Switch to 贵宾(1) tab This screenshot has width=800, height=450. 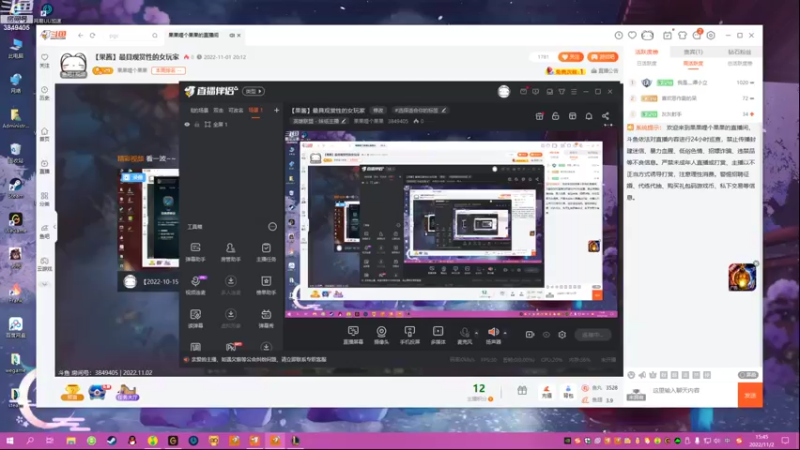coord(693,52)
